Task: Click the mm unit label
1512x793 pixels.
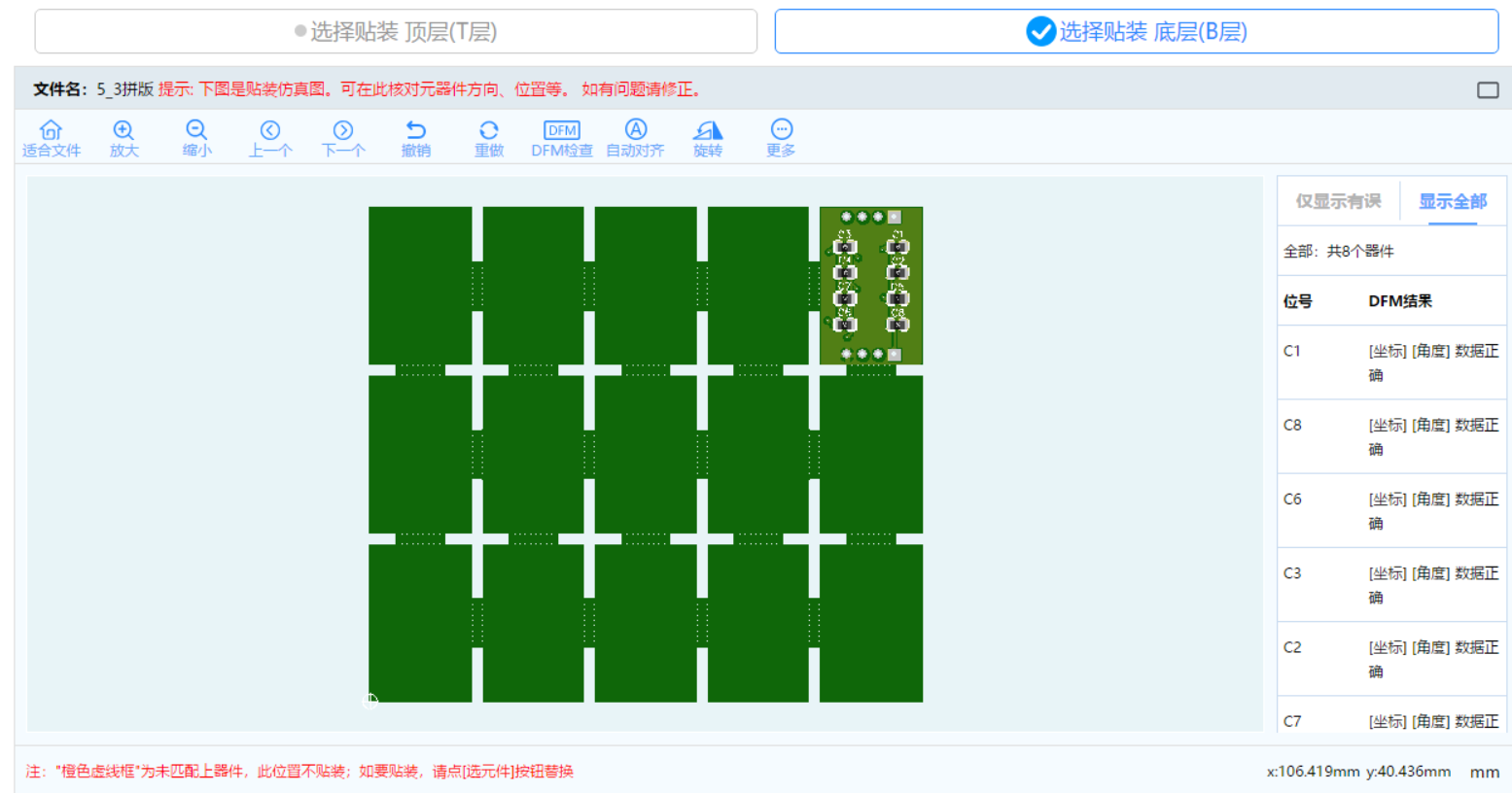Action: (1485, 772)
